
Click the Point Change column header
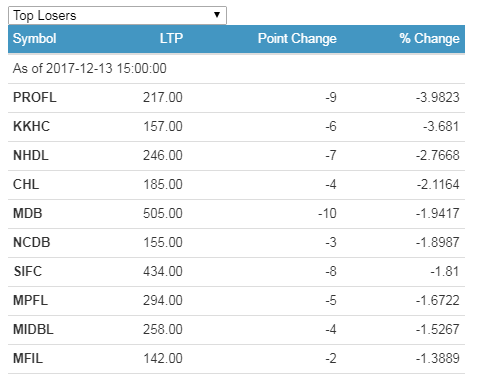(297, 39)
